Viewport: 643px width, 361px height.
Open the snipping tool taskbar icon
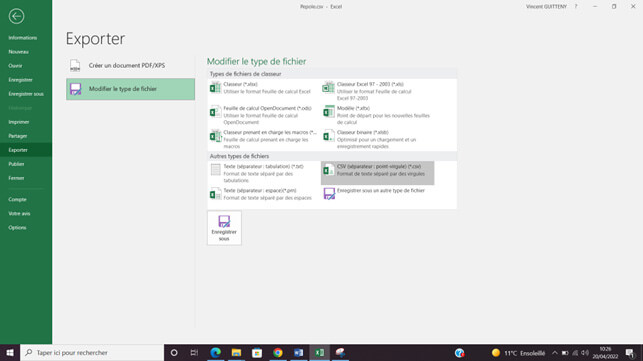tap(340, 353)
